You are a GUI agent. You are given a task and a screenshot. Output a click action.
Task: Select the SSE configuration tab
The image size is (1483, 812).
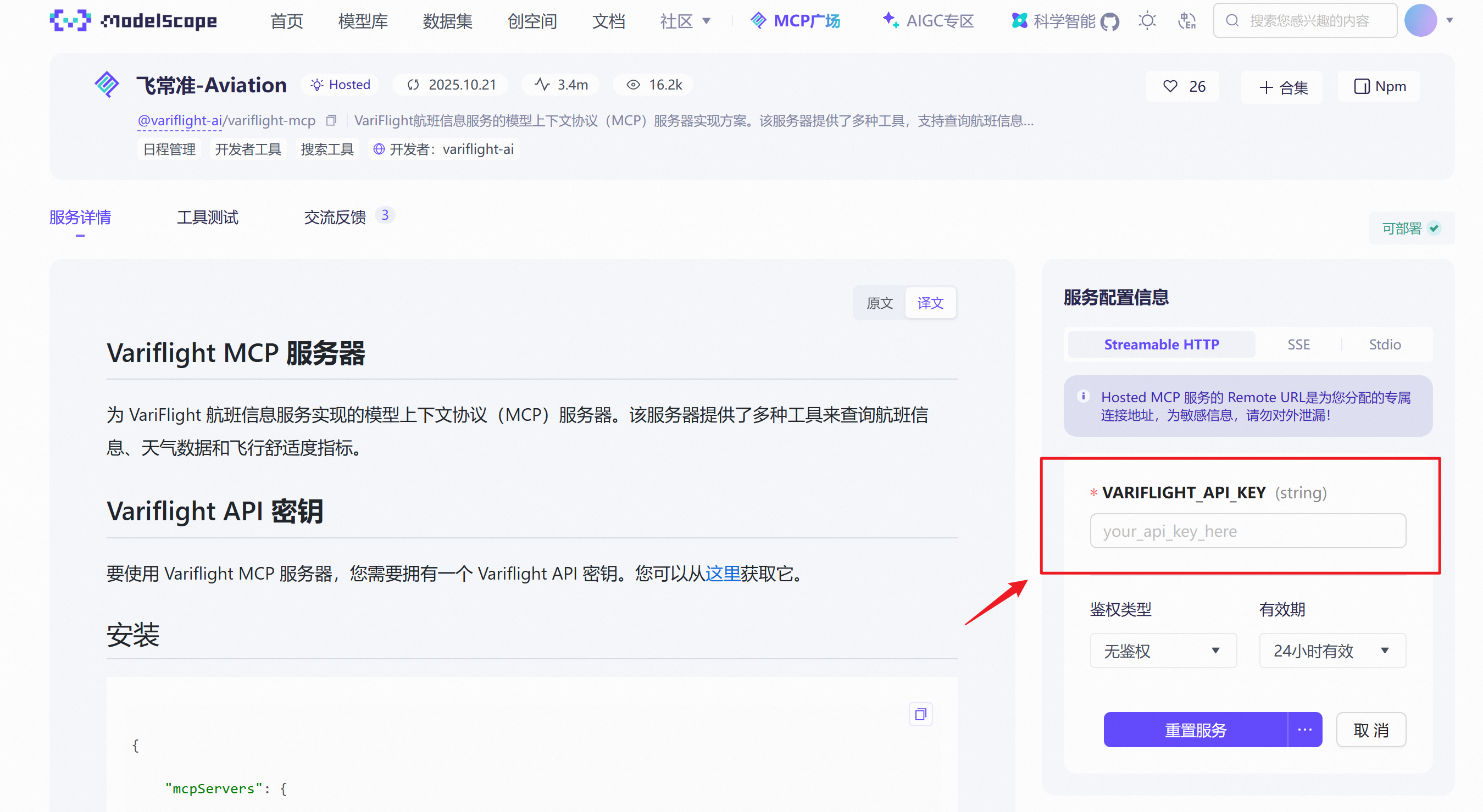(x=1299, y=344)
